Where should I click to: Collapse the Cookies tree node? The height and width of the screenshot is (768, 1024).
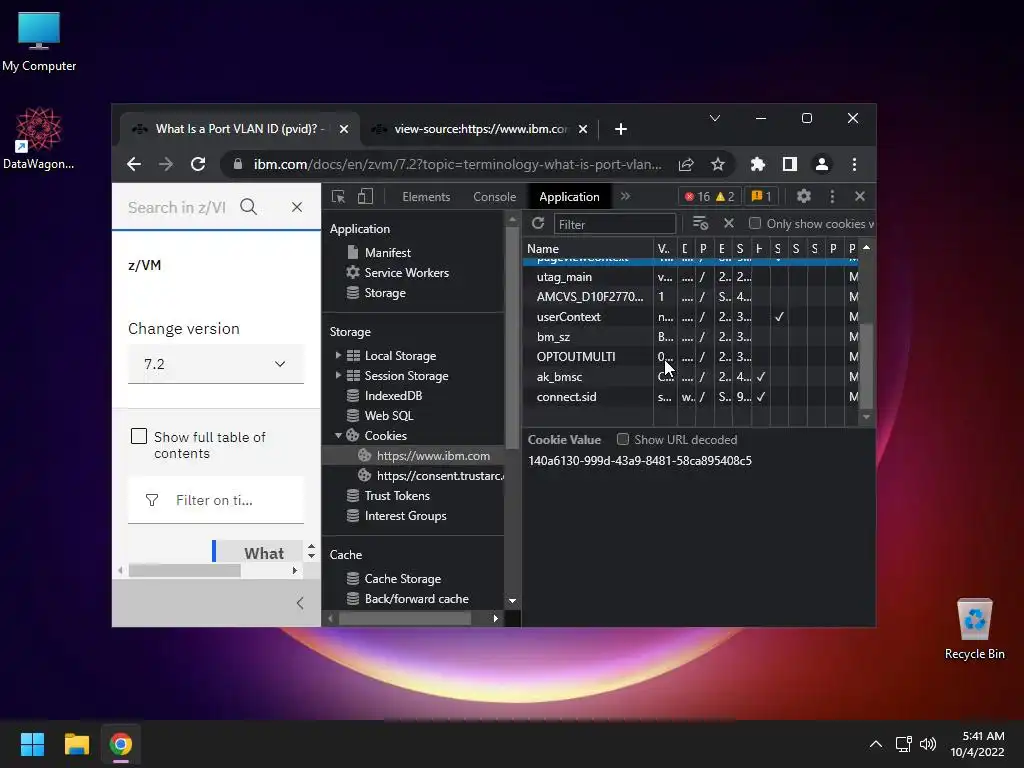(x=338, y=435)
